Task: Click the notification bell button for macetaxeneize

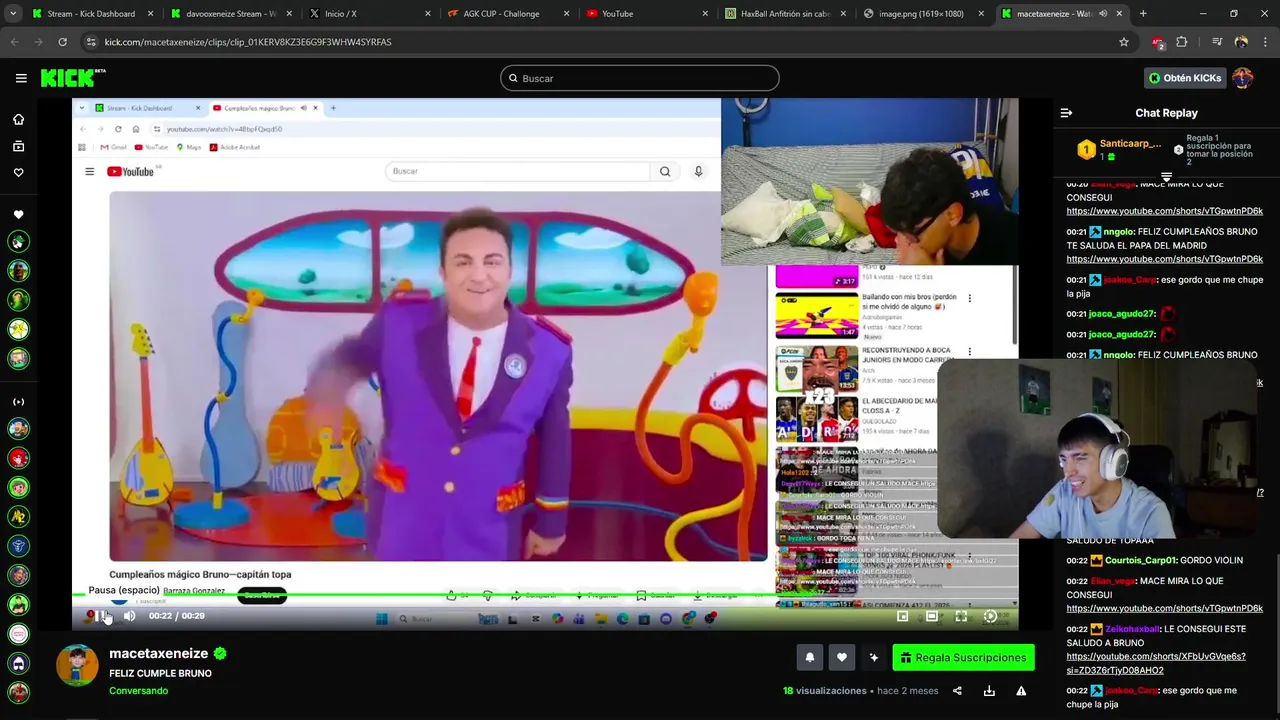Action: pos(810,657)
